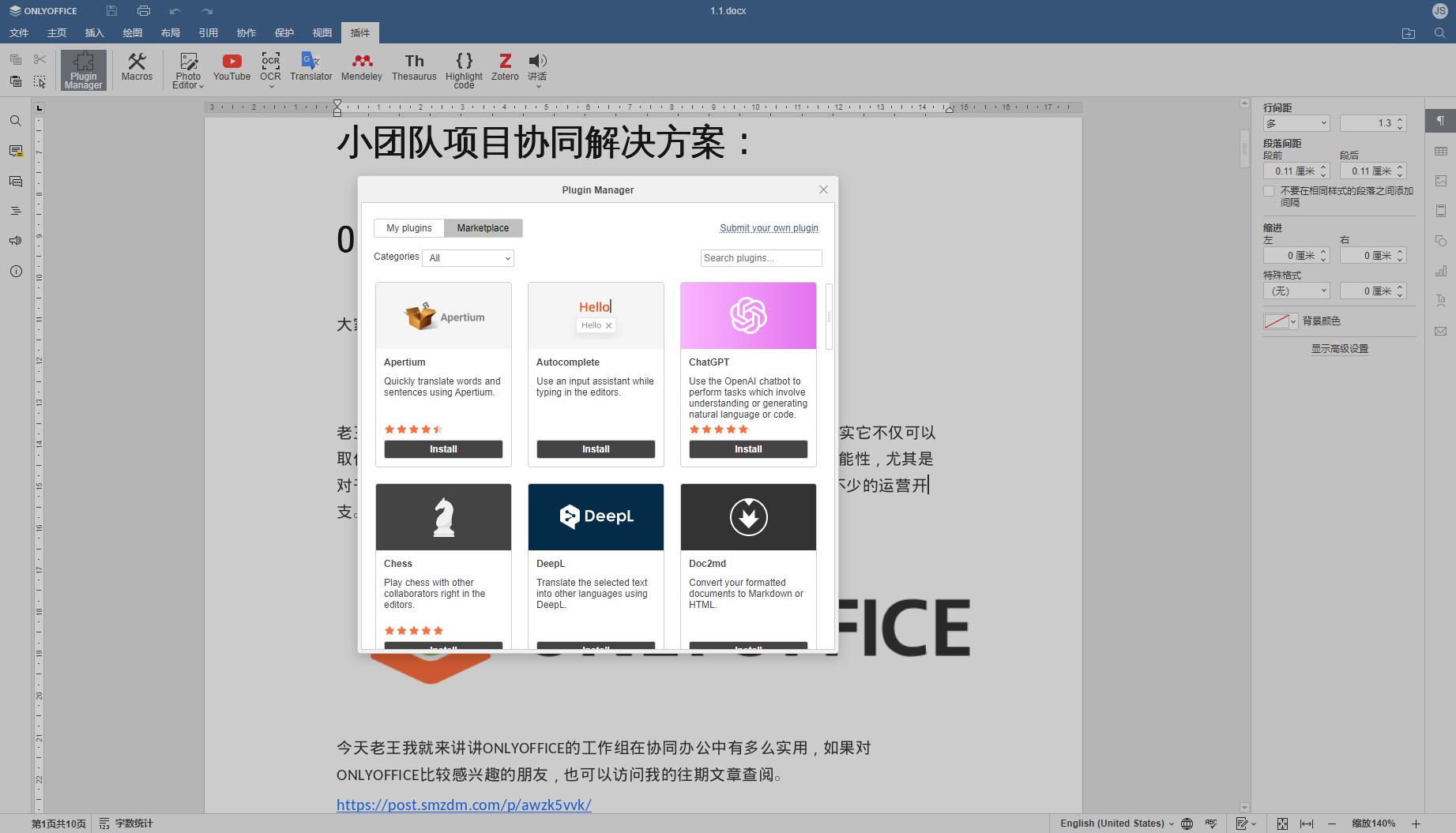
Task: Open the Translator plugin
Action: tap(310, 68)
